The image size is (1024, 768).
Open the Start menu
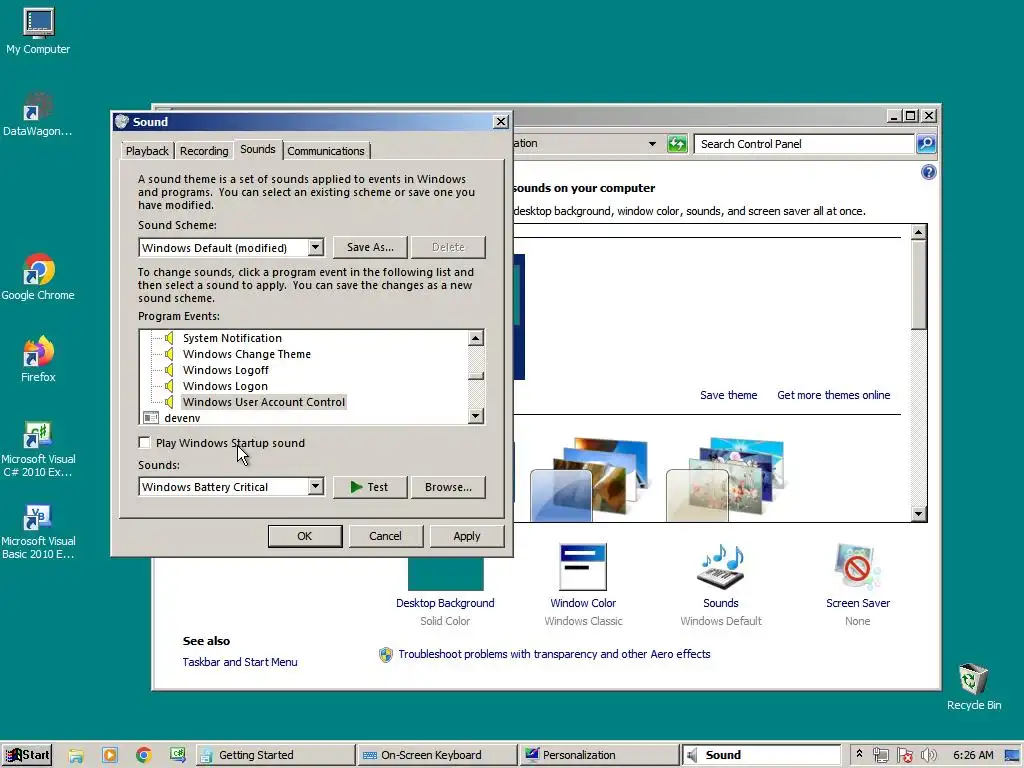click(26, 755)
